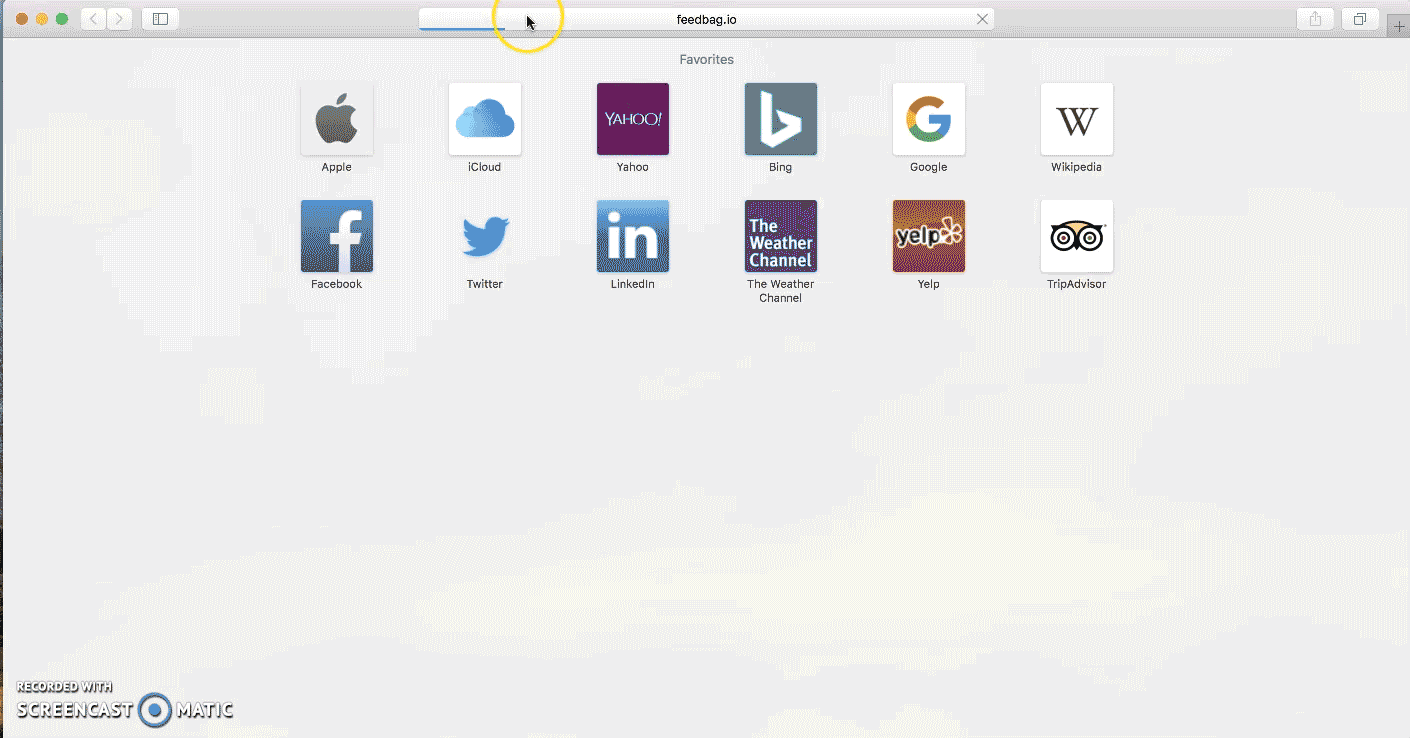Maximize the Safari window
The width and height of the screenshot is (1410, 738).
click(x=62, y=19)
